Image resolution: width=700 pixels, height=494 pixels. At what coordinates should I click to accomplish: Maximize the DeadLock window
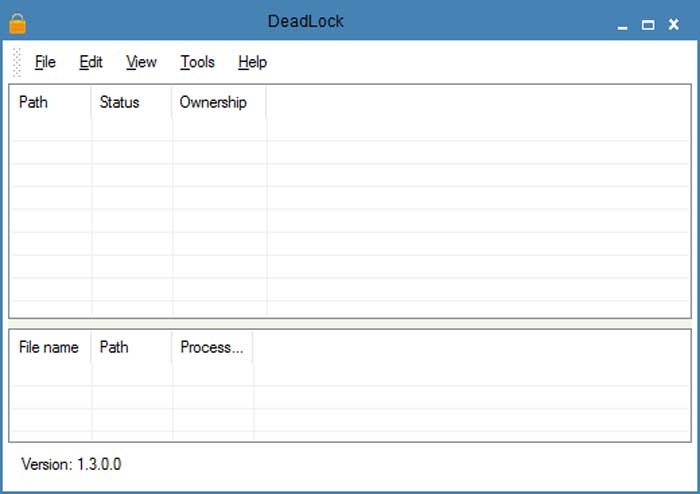[648, 25]
